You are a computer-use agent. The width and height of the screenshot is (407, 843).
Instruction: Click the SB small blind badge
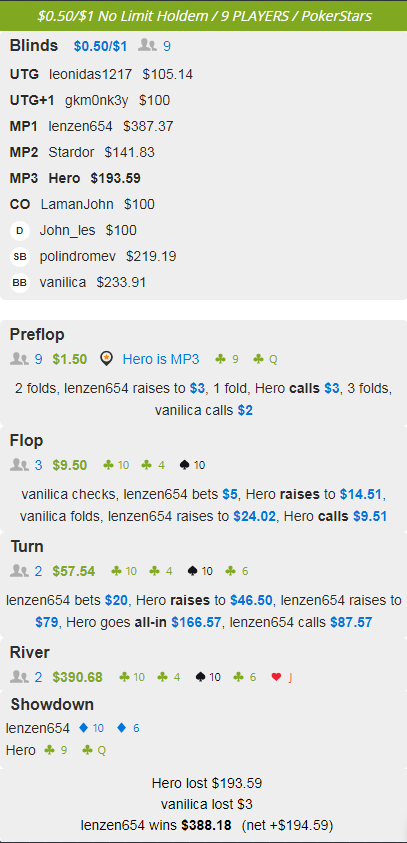point(20,256)
